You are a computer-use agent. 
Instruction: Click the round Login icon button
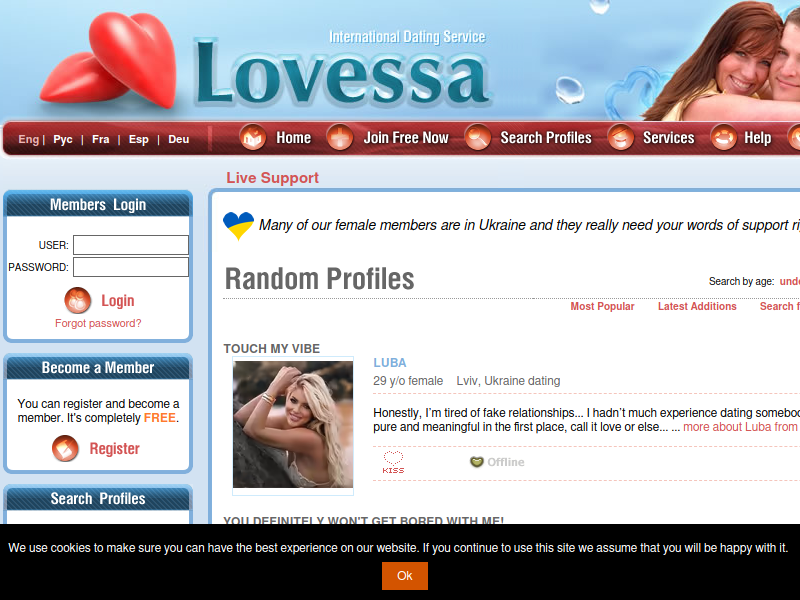(78, 300)
